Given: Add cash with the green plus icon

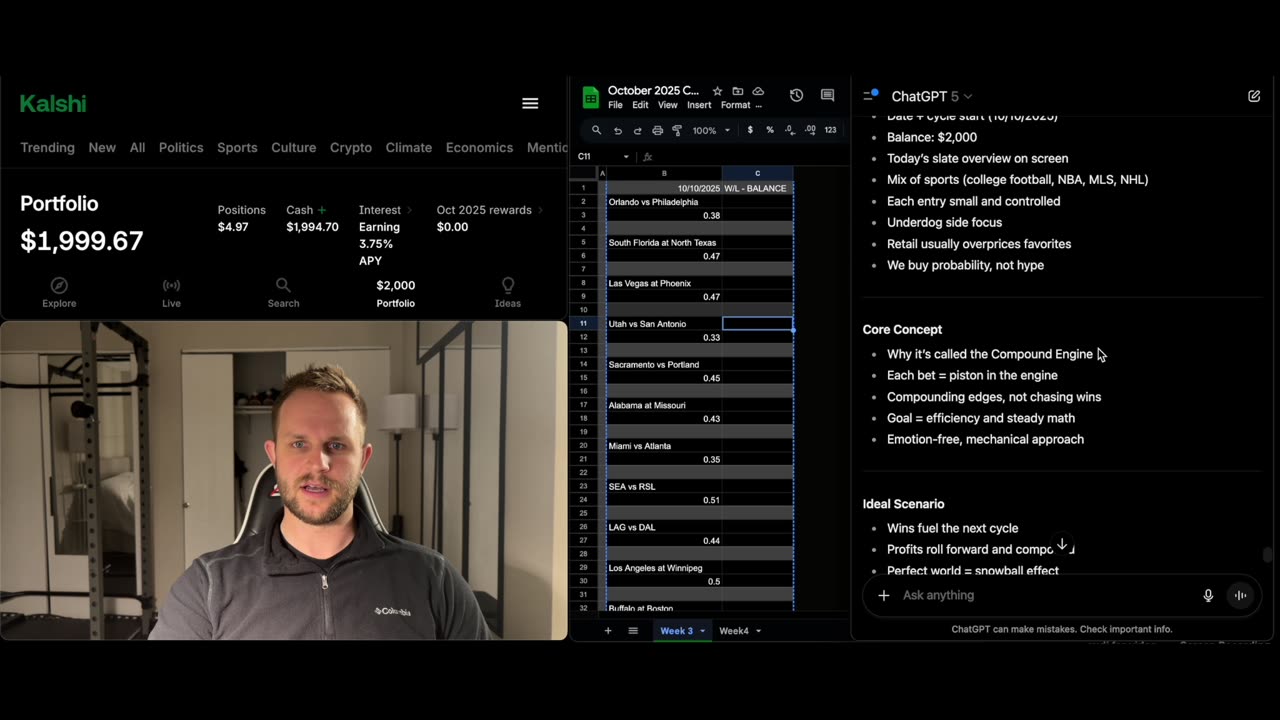Looking at the screenshot, I should (x=322, y=210).
